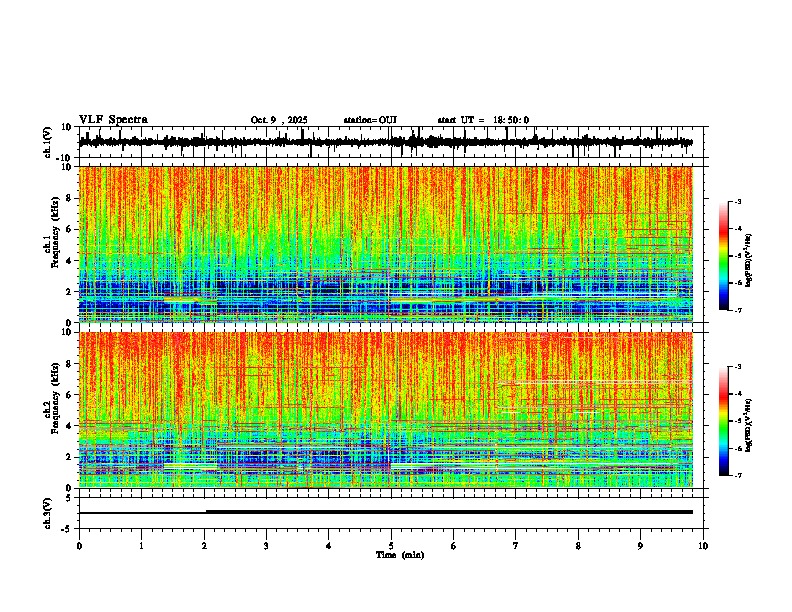This screenshot has height=612, width=792.
Task: Click the "station=OUI" header label
Action: point(370,120)
